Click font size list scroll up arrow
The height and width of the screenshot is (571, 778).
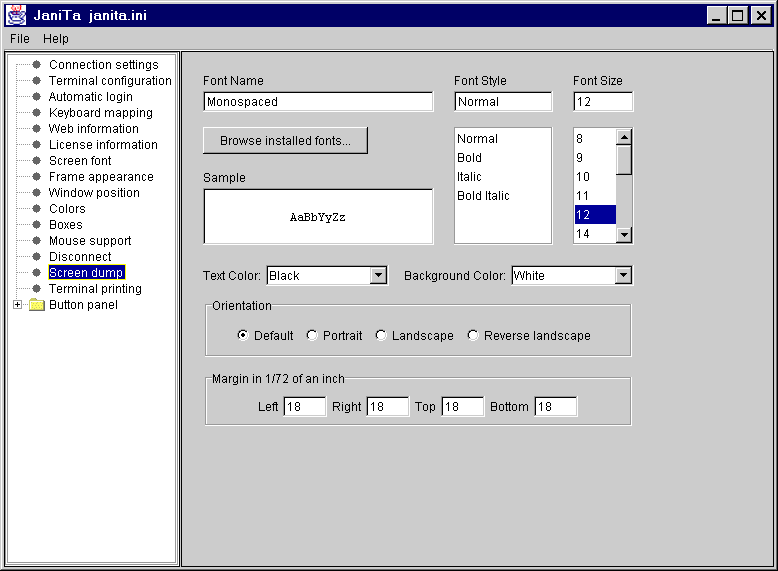(624, 136)
